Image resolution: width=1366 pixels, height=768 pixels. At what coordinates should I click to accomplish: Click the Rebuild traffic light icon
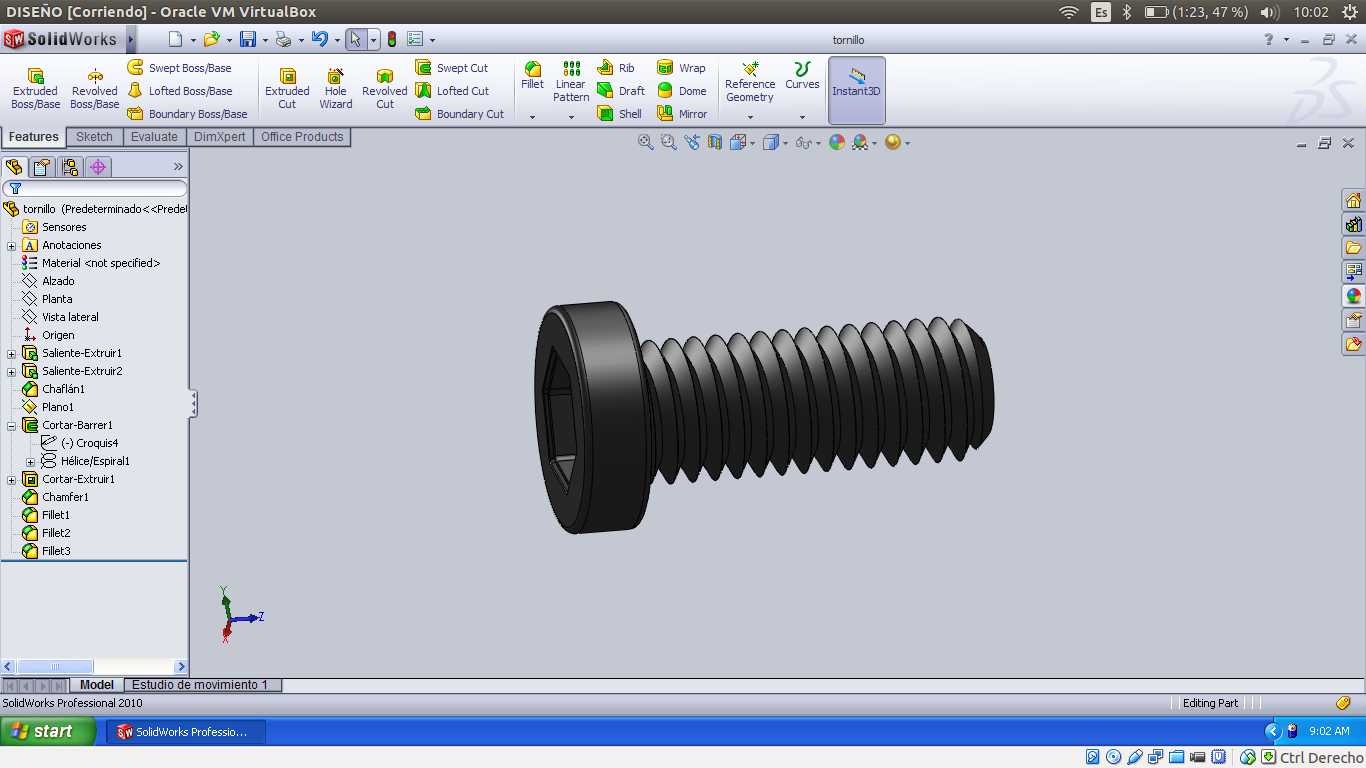pyautogui.click(x=392, y=40)
